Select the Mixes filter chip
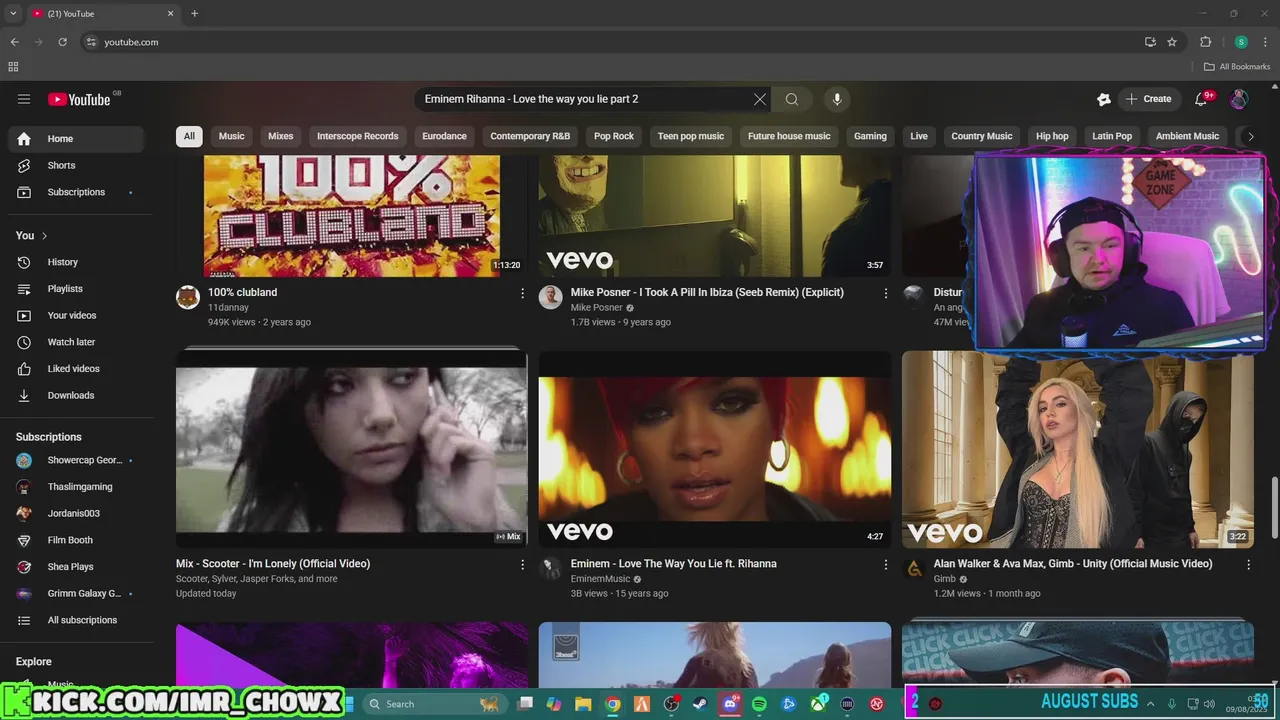1280x720 pixels. pyautogui.click(x=281, y=136)
